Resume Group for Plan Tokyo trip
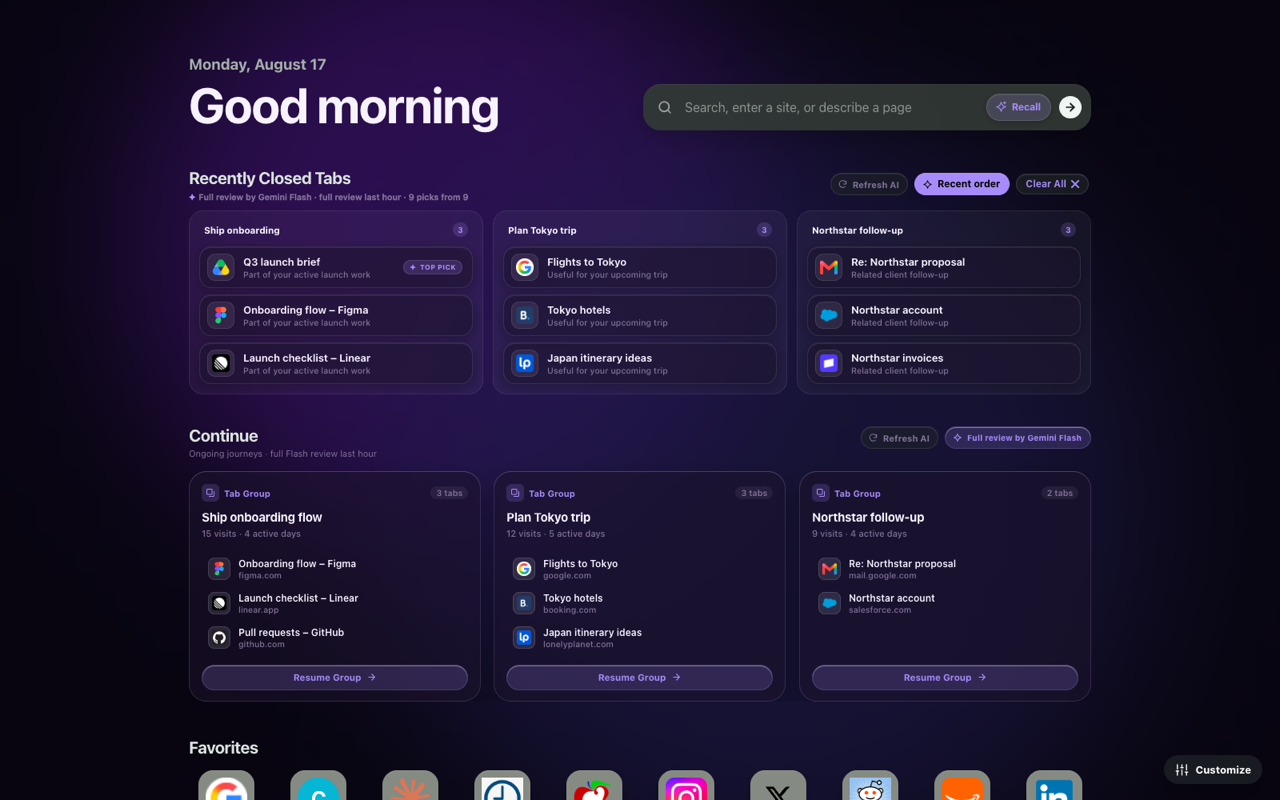 pyautogui.click(x=639, y=677)
